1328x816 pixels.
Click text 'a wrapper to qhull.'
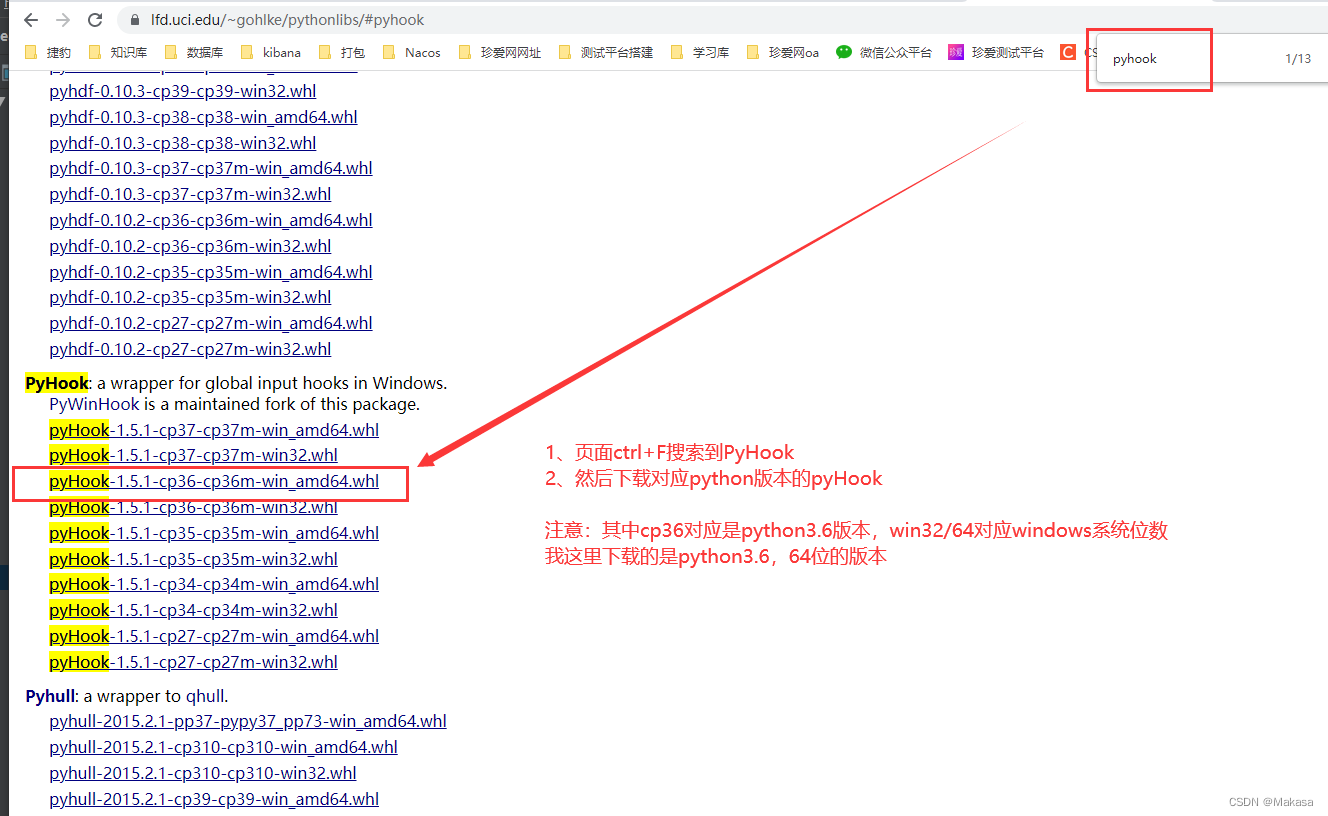tap(156, 696)
